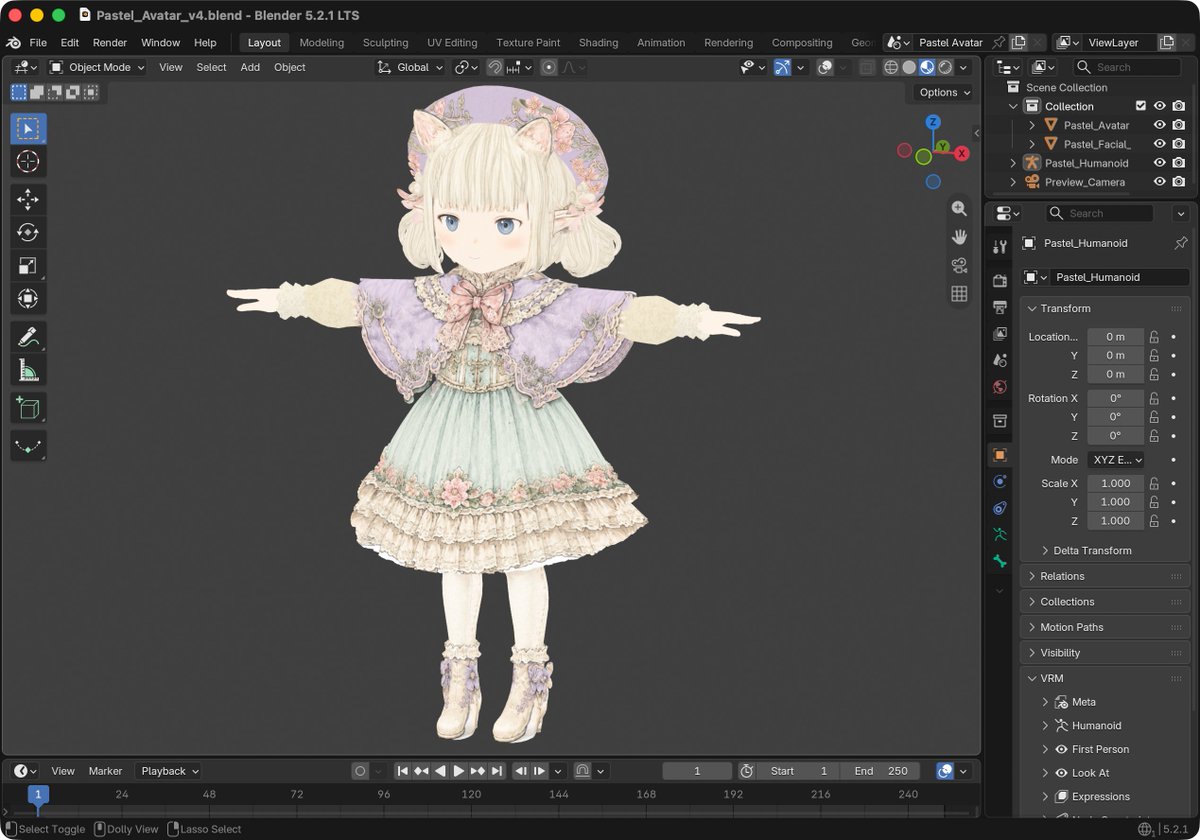Disable rendering for Pastel_Avatar
The height and width of the screenshot is (840, 1200).
click(1179, 125)
